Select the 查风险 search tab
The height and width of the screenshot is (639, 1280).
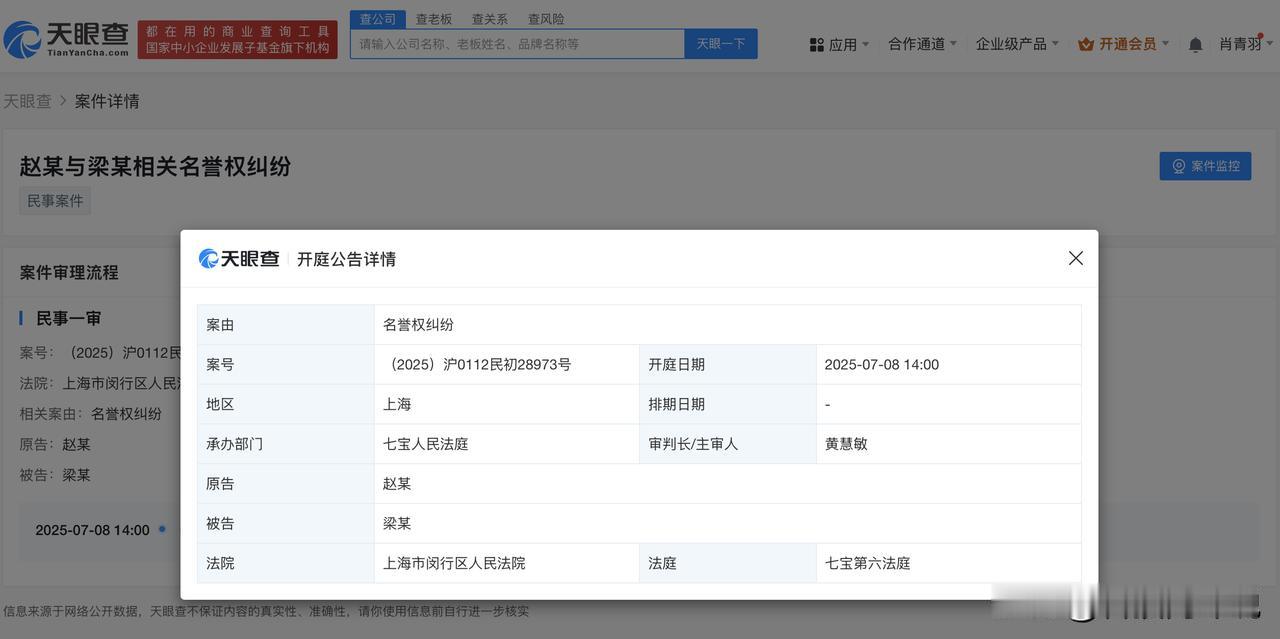pos(546,19)
